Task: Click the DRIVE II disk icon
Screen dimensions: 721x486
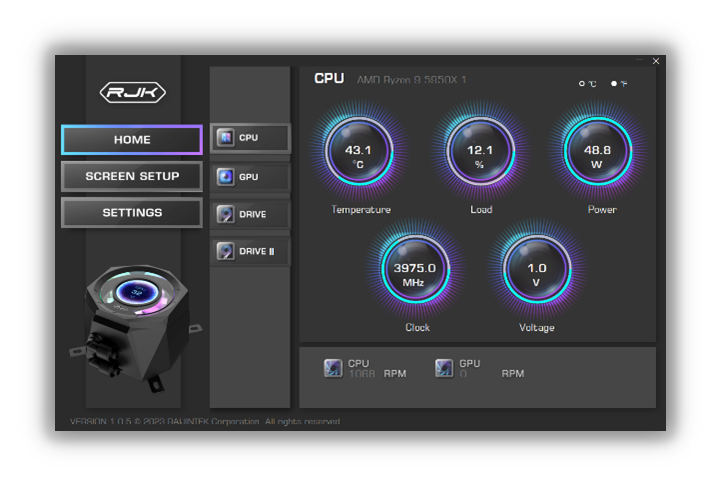Action: tap(226, 251)
